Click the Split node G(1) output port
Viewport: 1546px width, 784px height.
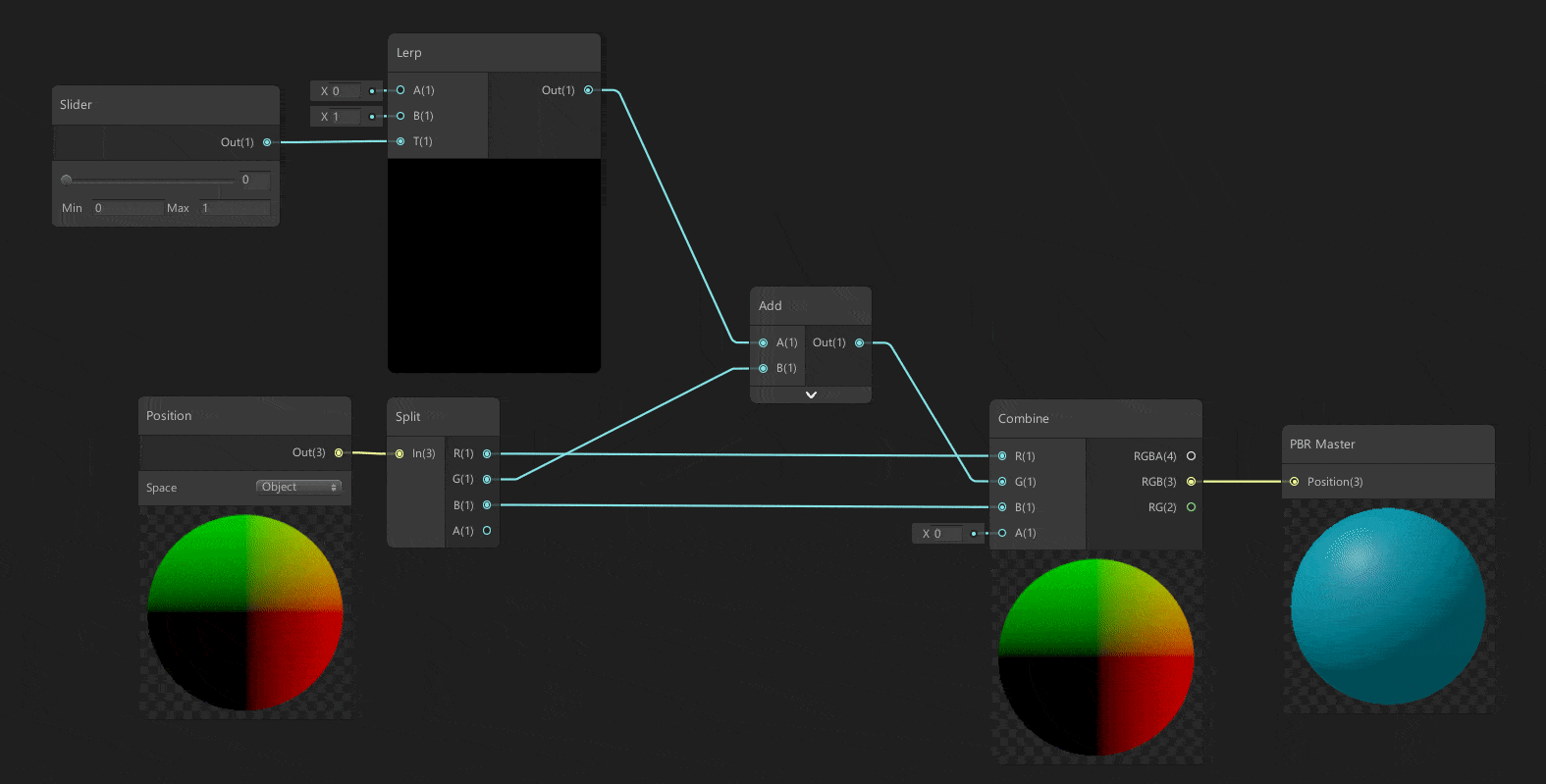click(x=487, y=480)
